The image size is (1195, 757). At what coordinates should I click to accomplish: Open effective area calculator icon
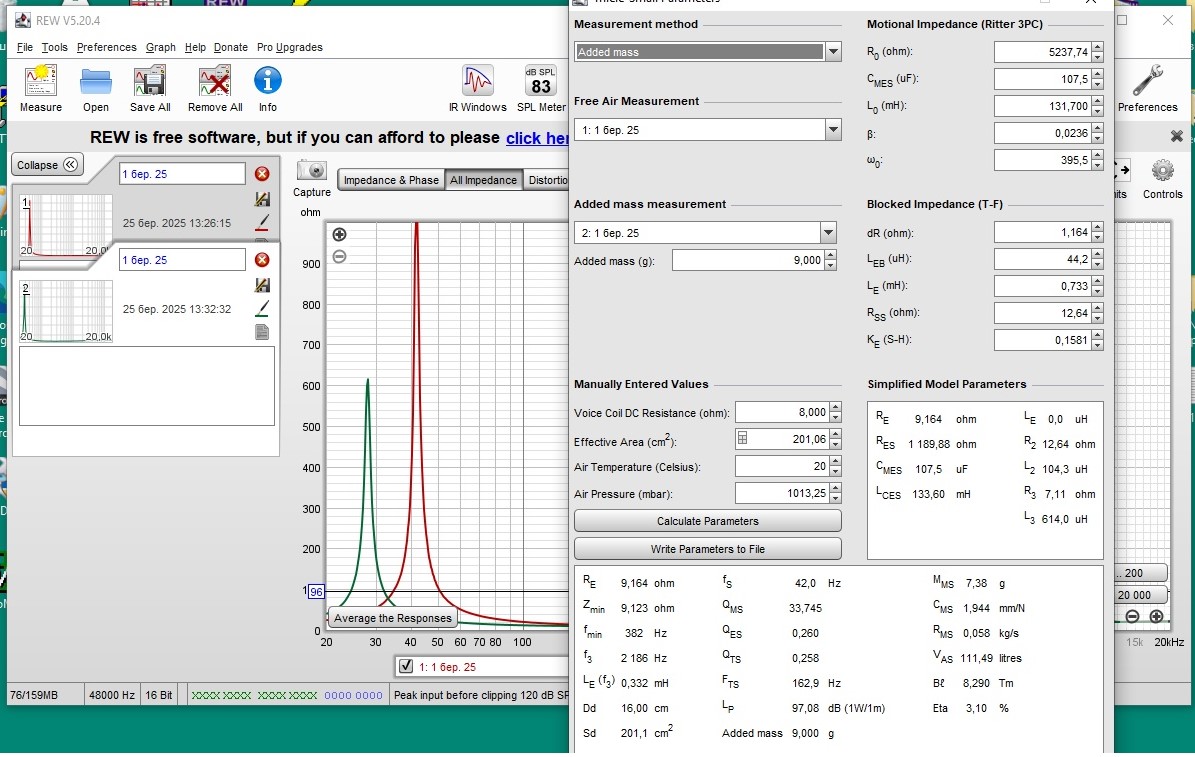(742, 438)
